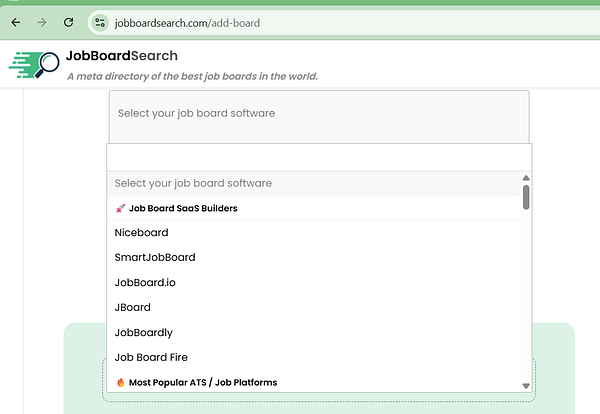Image resolution: width=600 pixels, height=414 pixels.
Task: Choose JobBoard.io from the list
Action: (314, 282)
